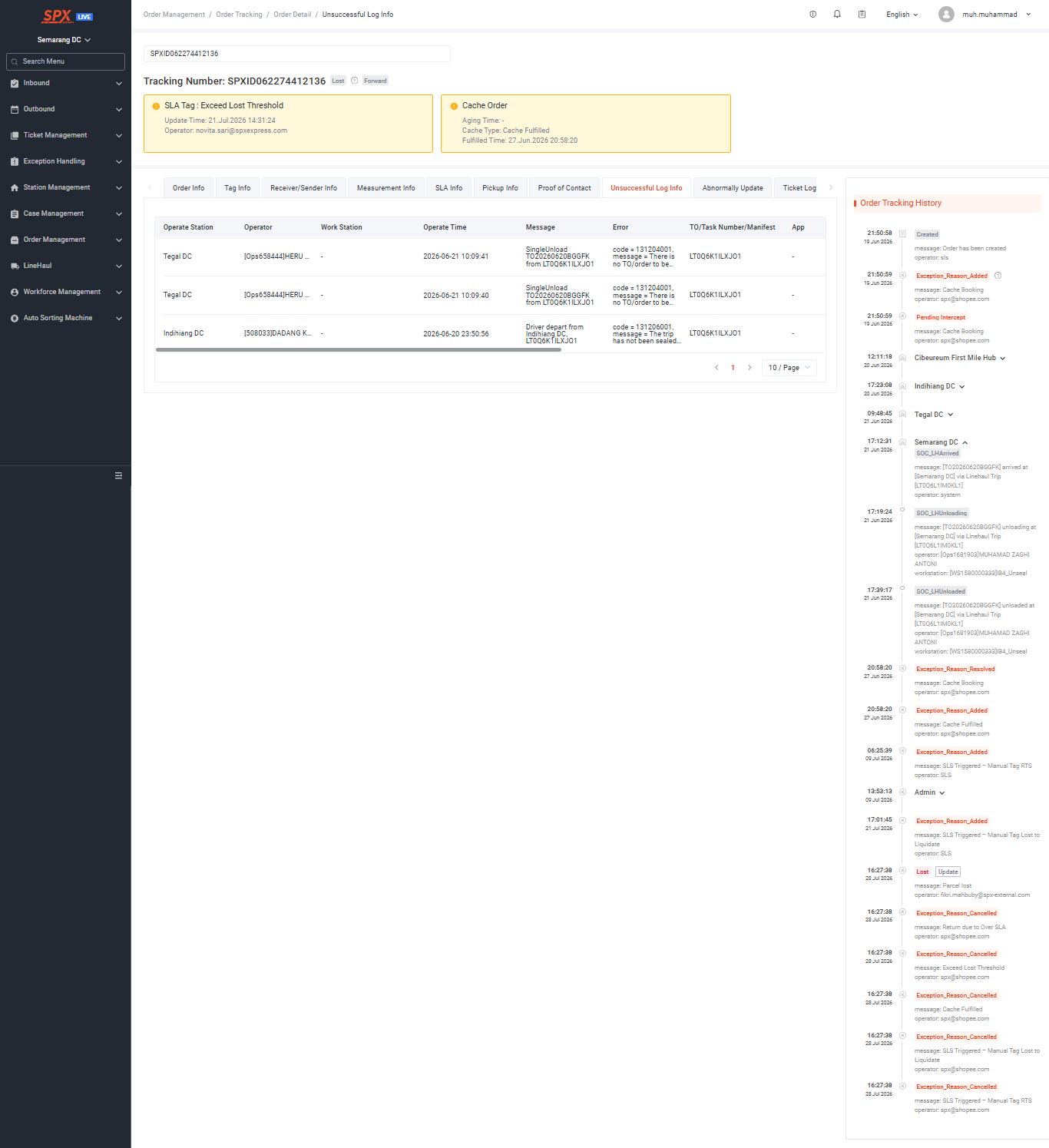Viewport: 1049px width, 1148px height.
Task: Open the Semarang DC station dropdown
Action: 65,40
